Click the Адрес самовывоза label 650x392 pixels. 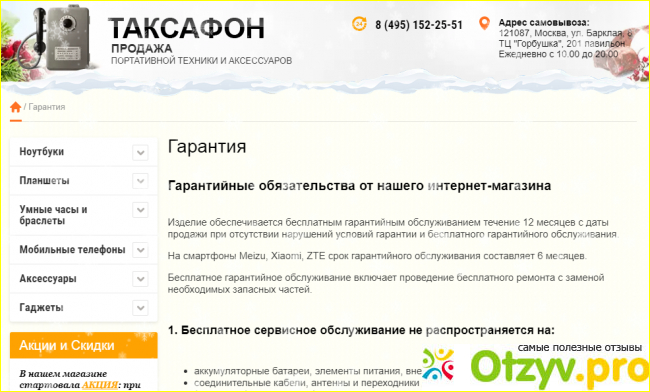pos(544,23)
